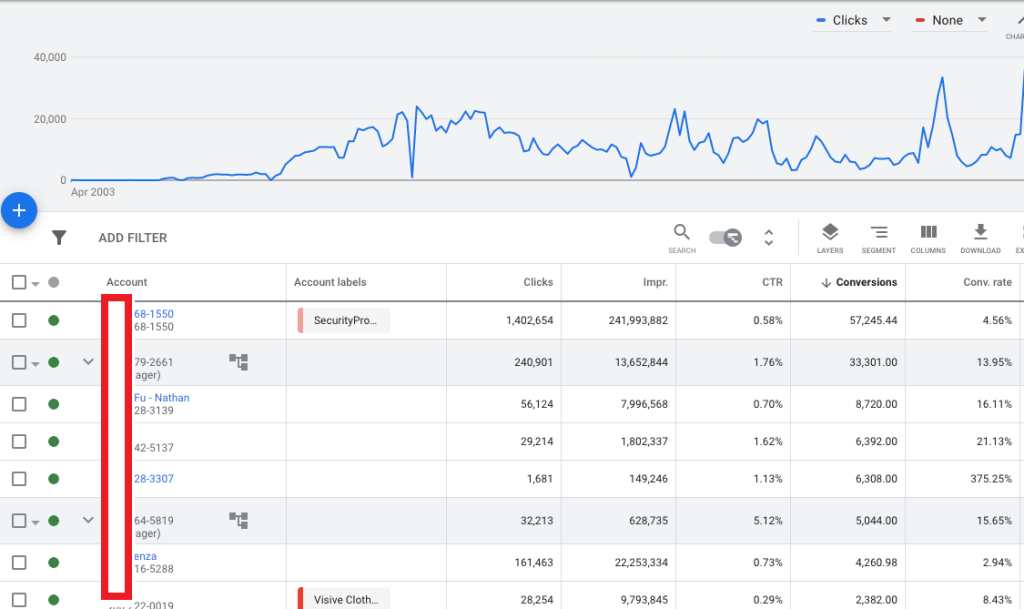Click the Search magnifier icon
The width and height of the screenshot is (1024, 609).
[x=681, y=233]
